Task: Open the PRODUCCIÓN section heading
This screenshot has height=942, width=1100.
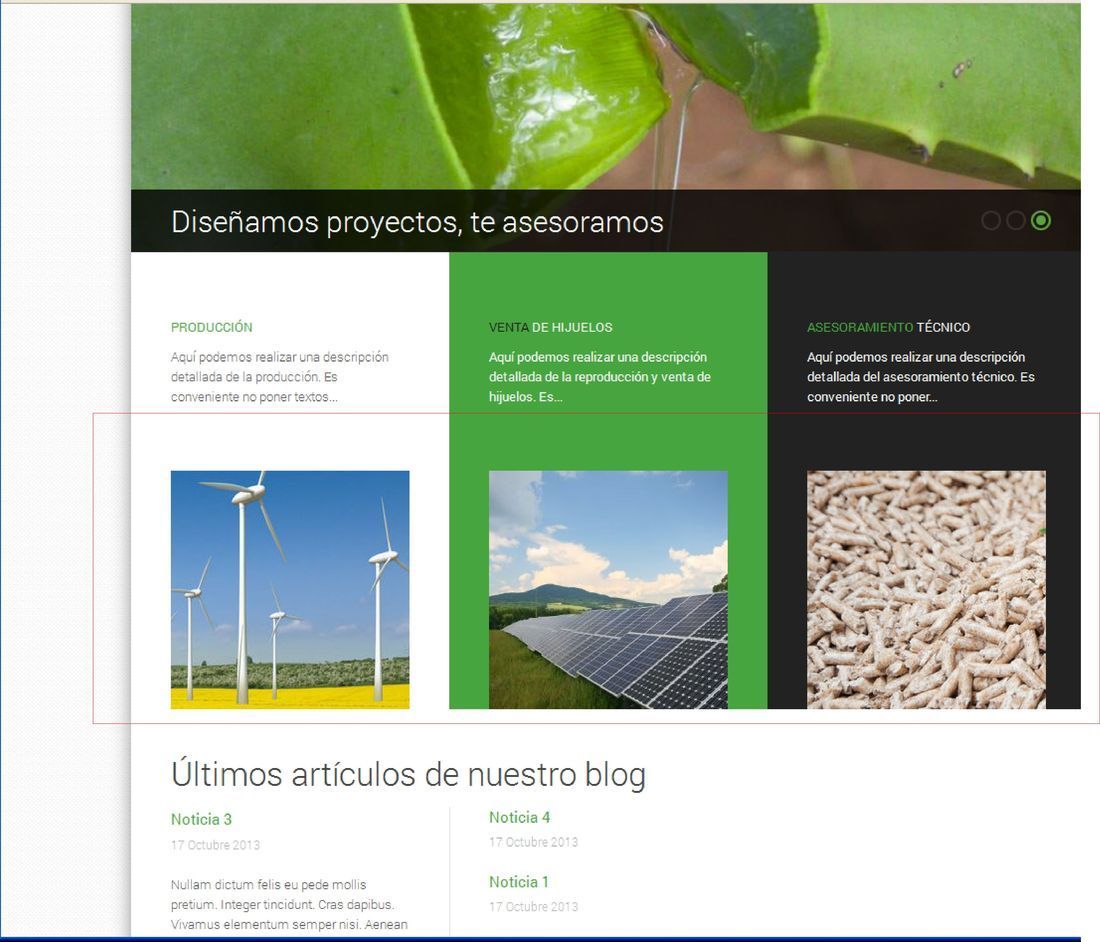Action: pos(212,327)
